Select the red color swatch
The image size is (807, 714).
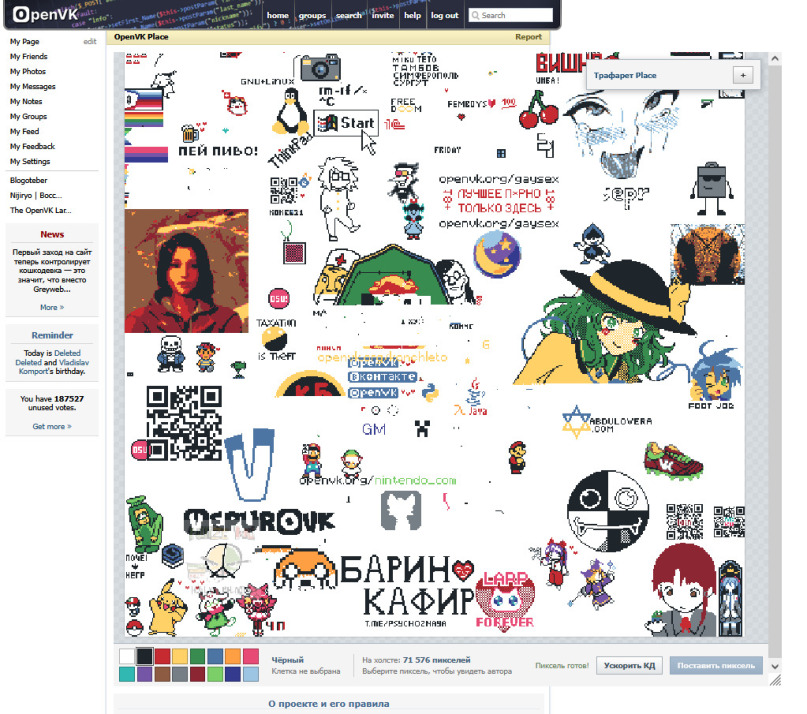click(x=162, y=656)
